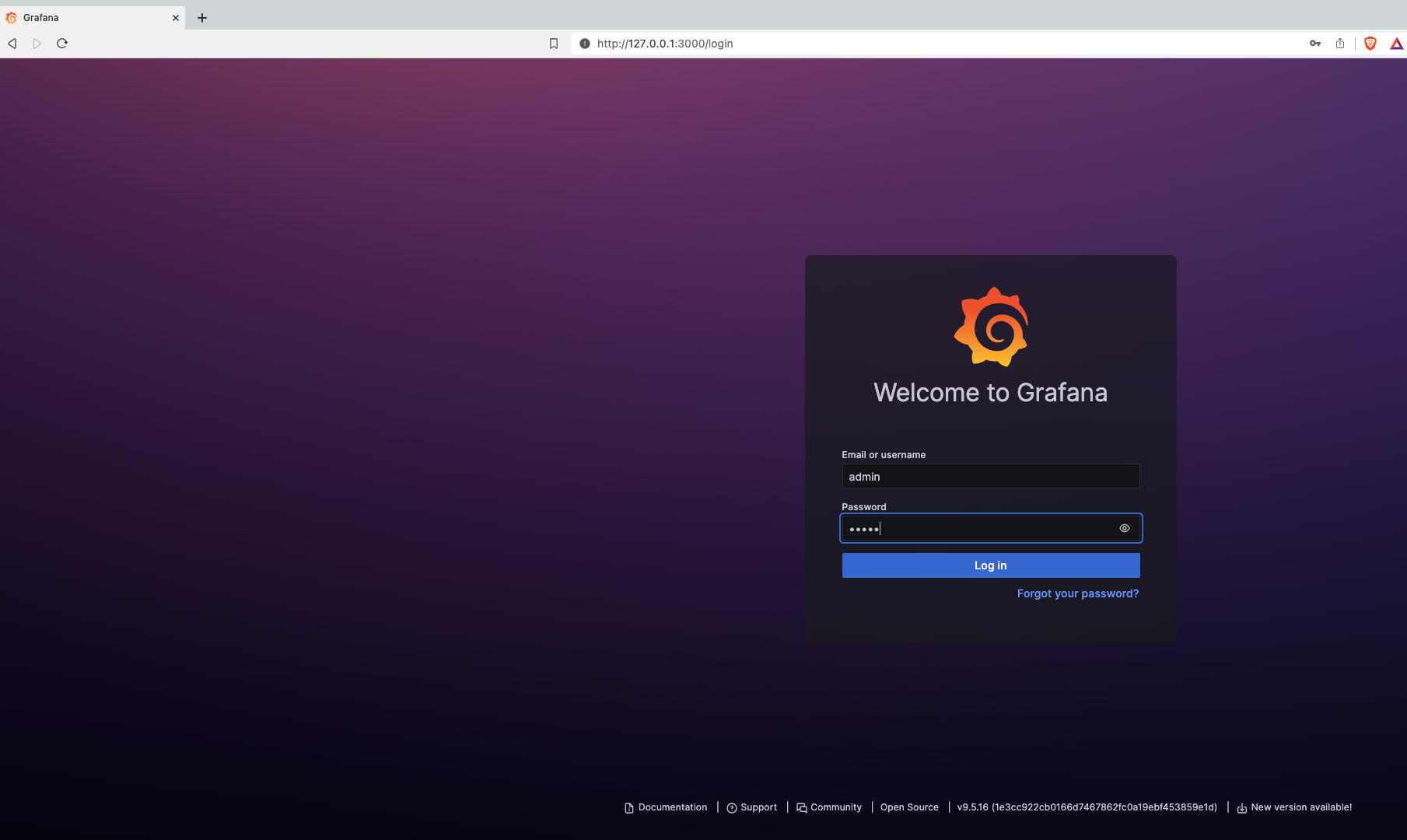Image resolution: width=1407 pixels, height=840 pixels.
Task: Open the Support footer link
Action: pyautogui.click(x=752, y=807)
